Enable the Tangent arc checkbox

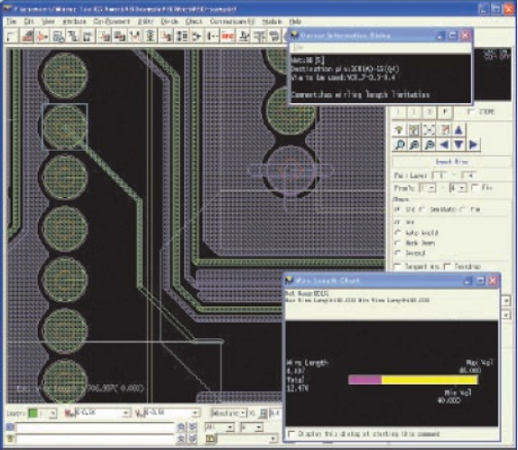pyautogui.click(x=397, y=266)
